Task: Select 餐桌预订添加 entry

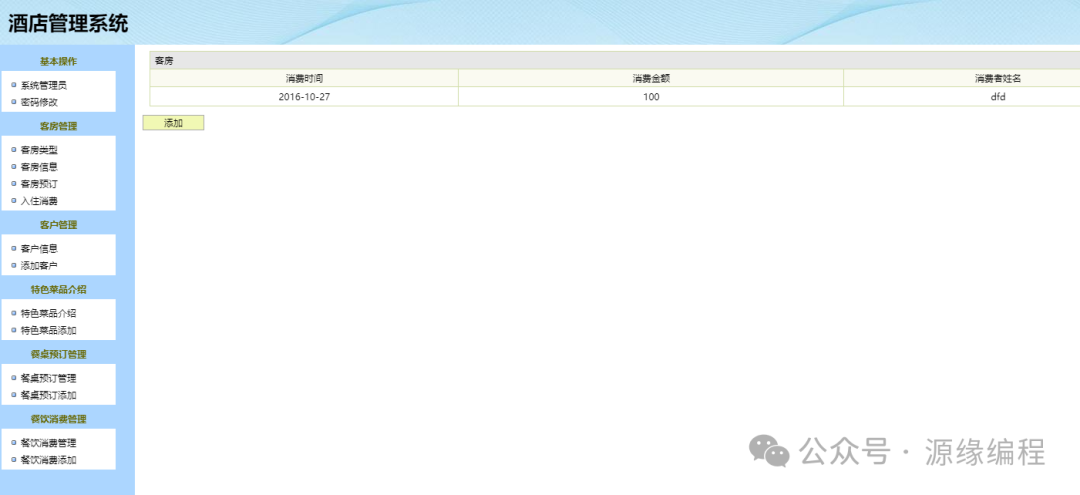Action: point(48,395)
